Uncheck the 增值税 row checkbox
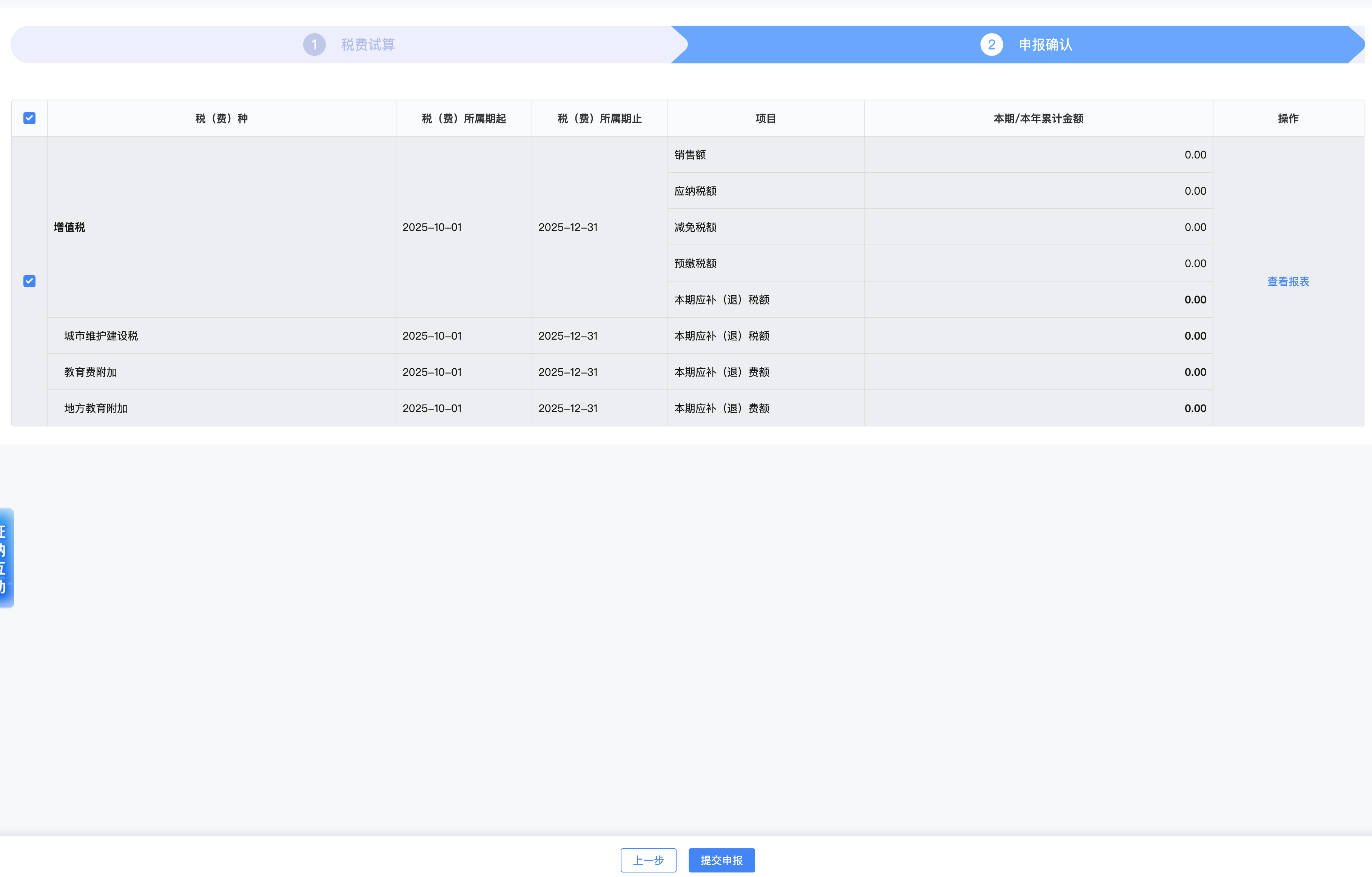Viewport: 1372px width, 877px height. point(29,281)
